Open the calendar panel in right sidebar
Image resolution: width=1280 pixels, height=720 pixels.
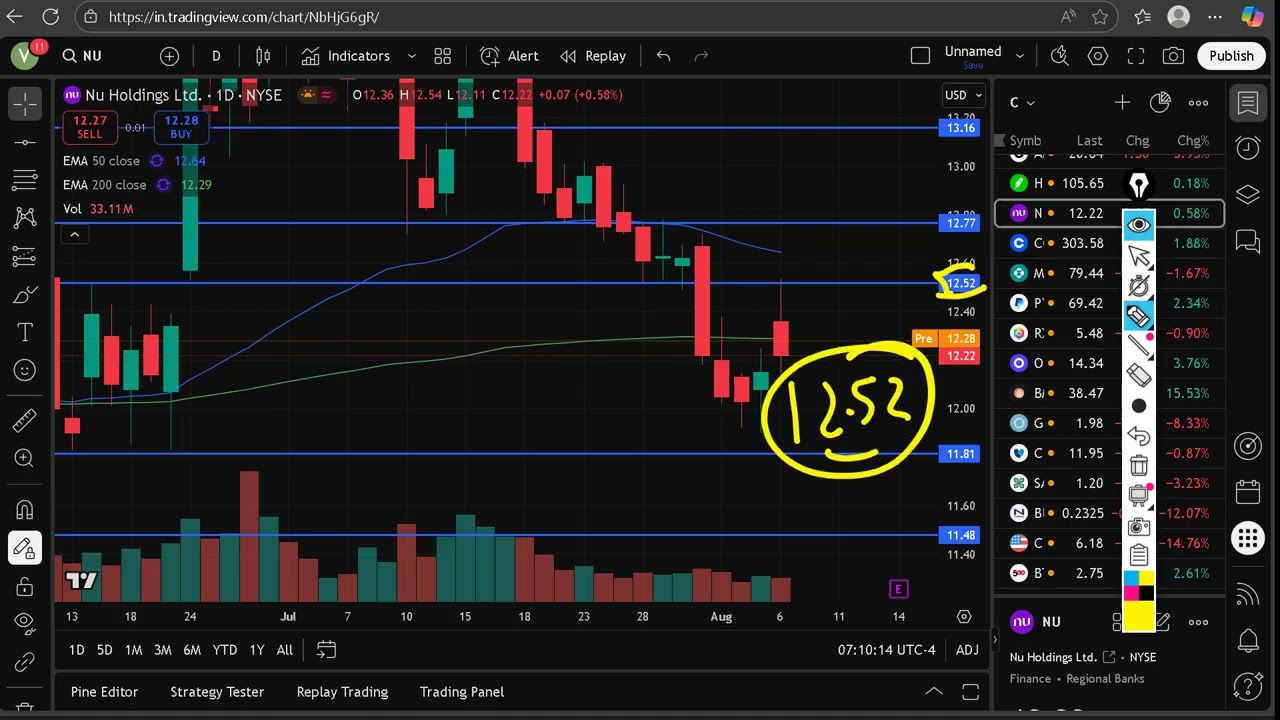coord(1248,491)
